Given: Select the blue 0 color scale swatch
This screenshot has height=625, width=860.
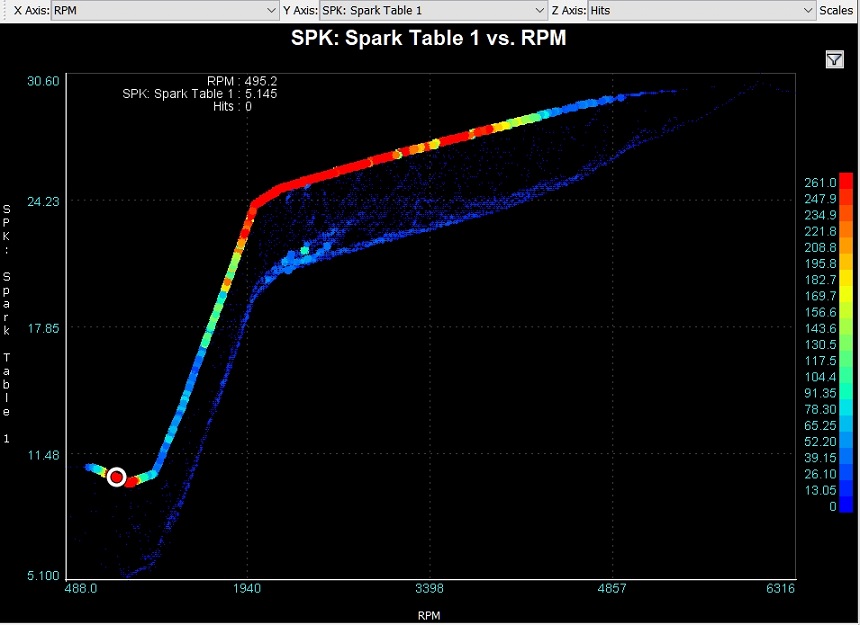Looking at the screenshot, I should (846, 507).
